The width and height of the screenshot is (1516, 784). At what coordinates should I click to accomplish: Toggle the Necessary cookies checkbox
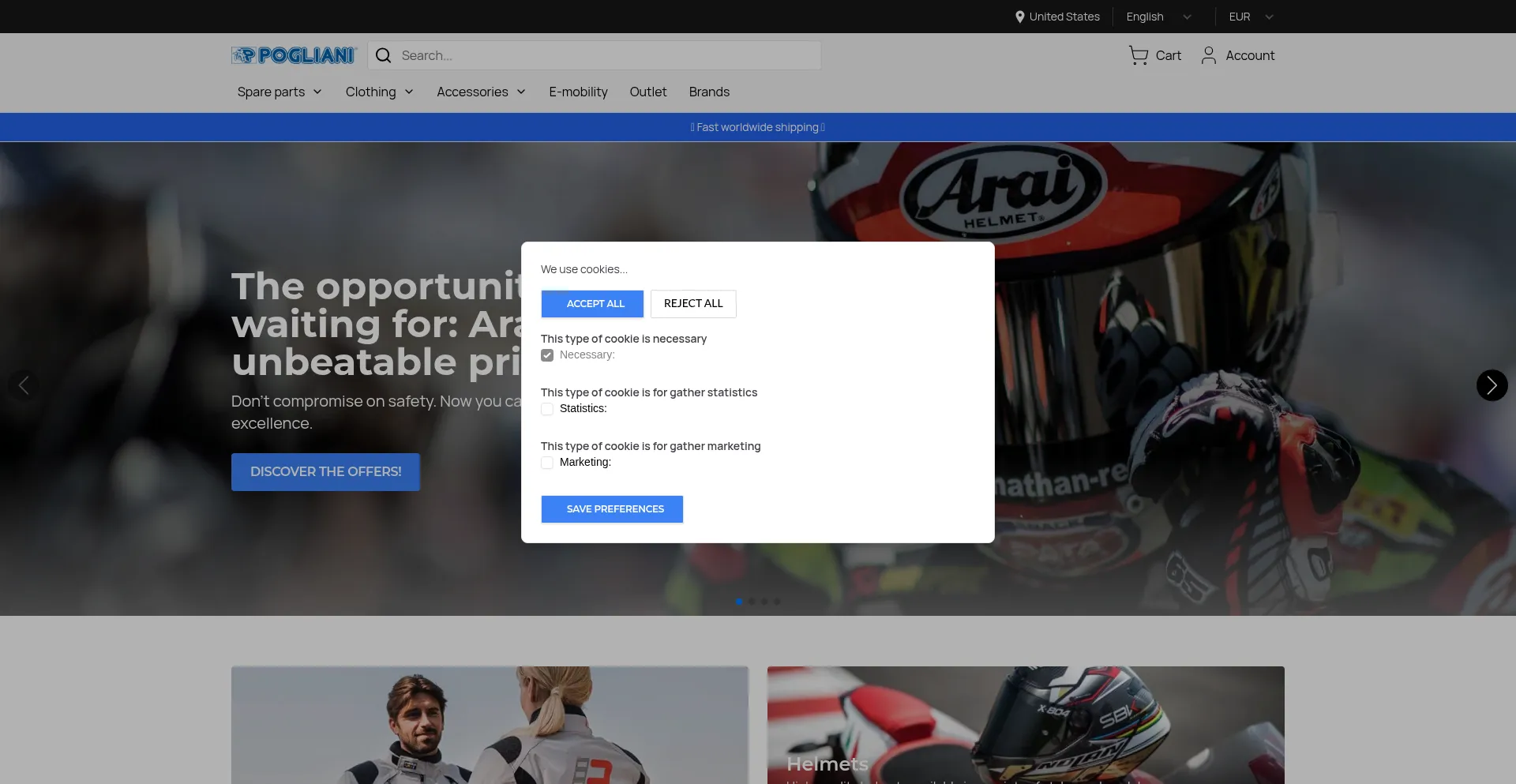[x=547, y=355]
